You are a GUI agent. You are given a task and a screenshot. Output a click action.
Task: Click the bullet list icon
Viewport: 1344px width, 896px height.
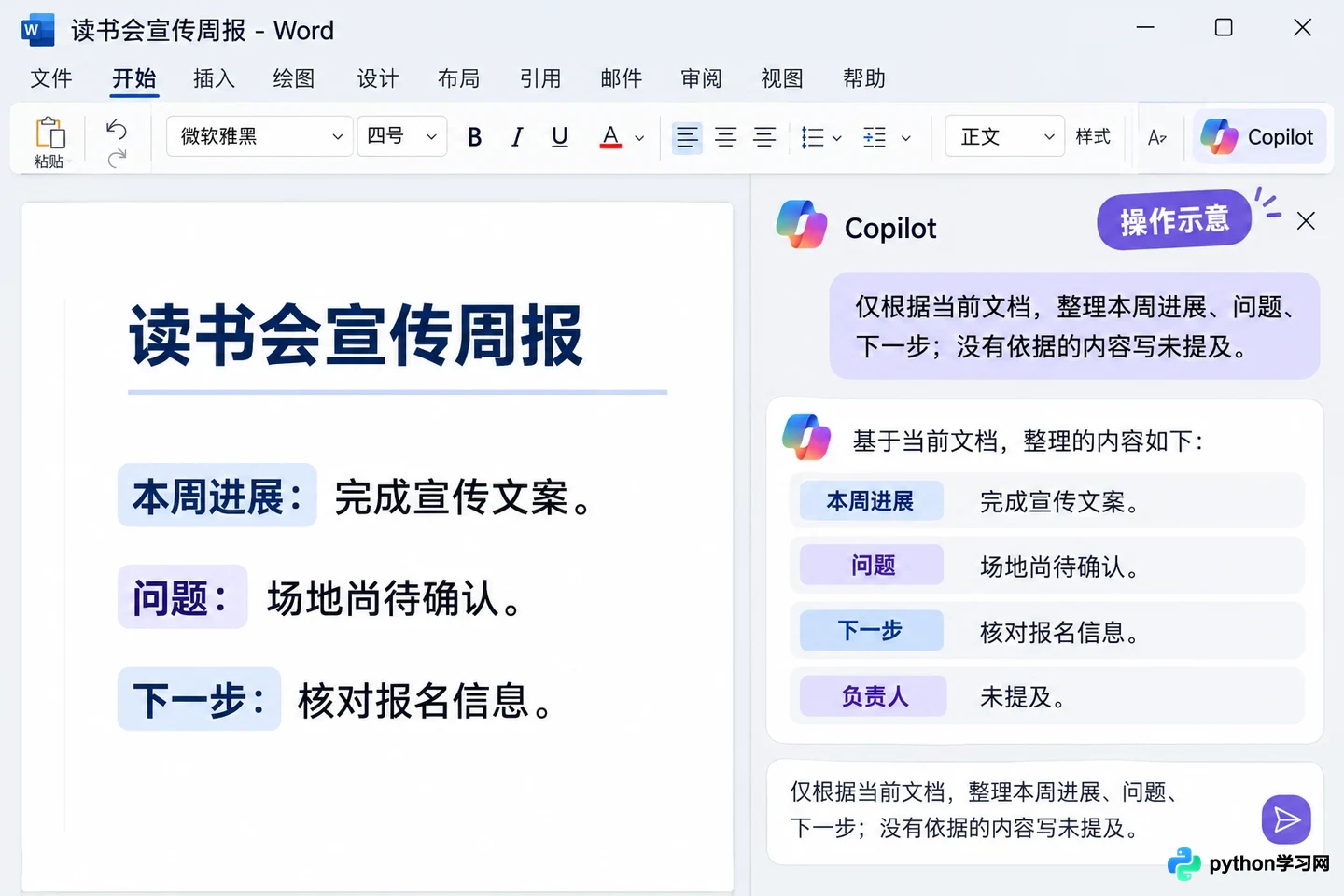[x=813, y=137]
